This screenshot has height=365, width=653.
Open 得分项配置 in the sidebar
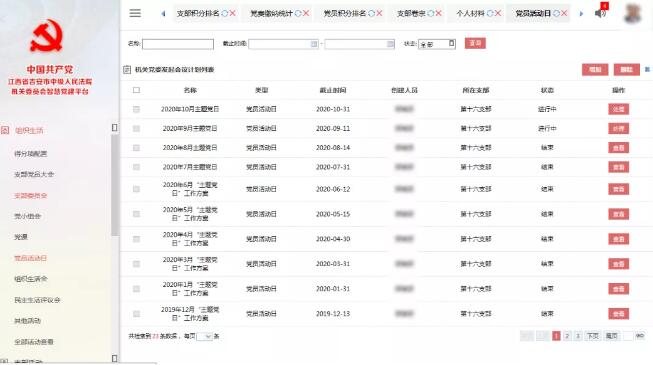pyautogui.click(x=31, y=154)
